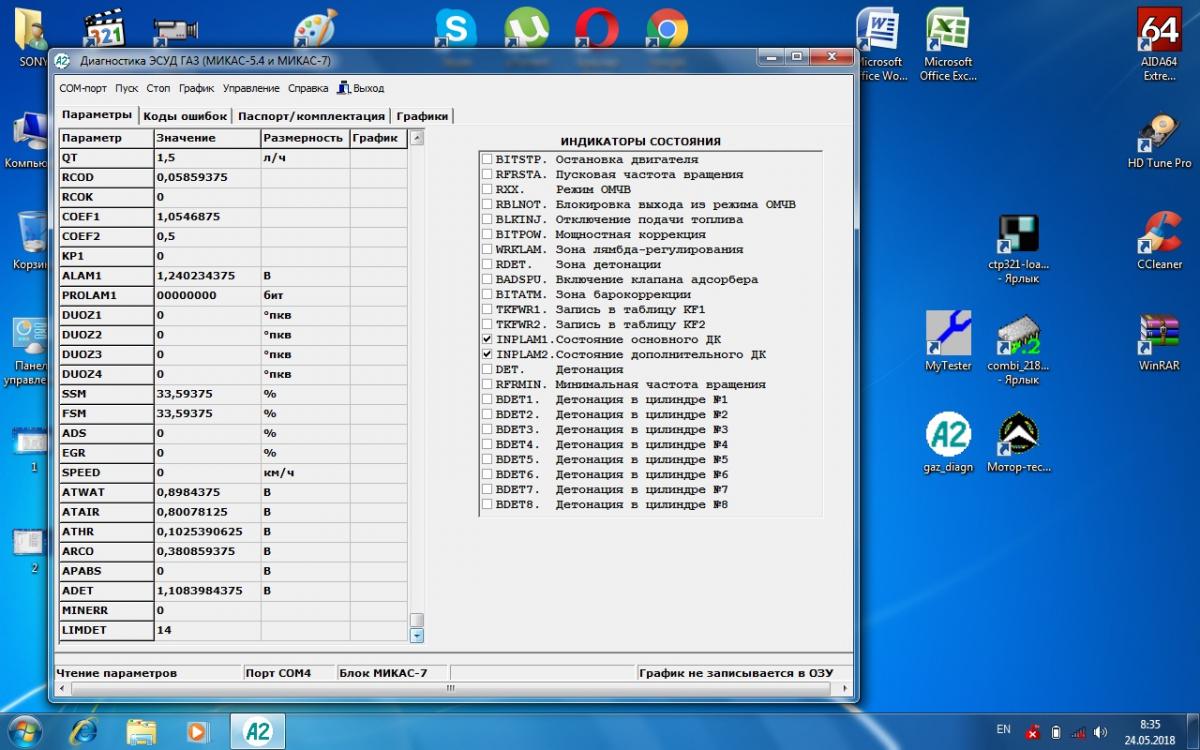The image size is (1200, 750).
Task: Open Microsoft Office Excel shortcut
Action: pyautogui.click(x=948, y=44)
